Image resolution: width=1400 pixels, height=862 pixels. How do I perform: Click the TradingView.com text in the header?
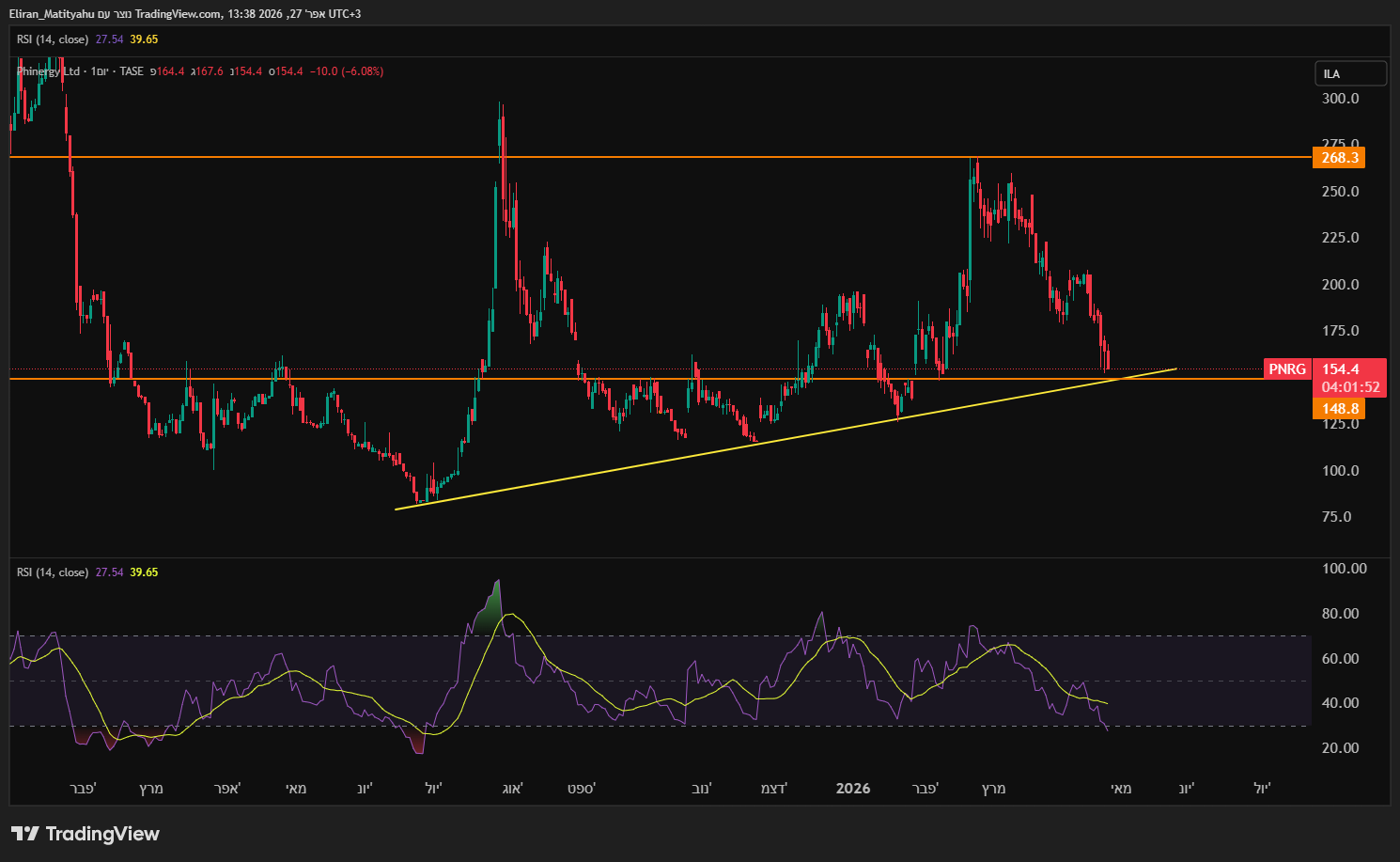point(179,14)
